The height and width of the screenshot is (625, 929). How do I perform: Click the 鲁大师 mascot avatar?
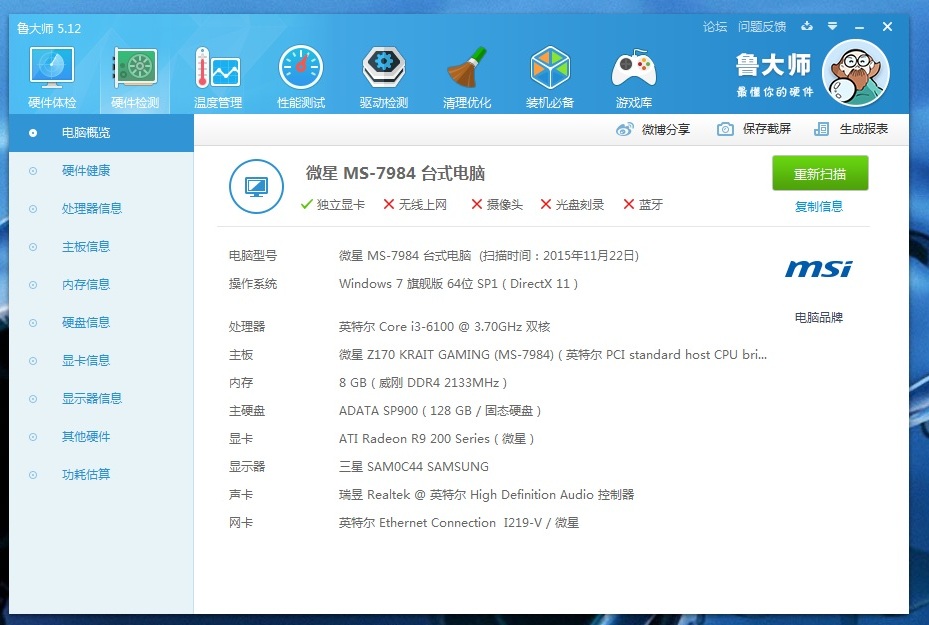(856, 73)
